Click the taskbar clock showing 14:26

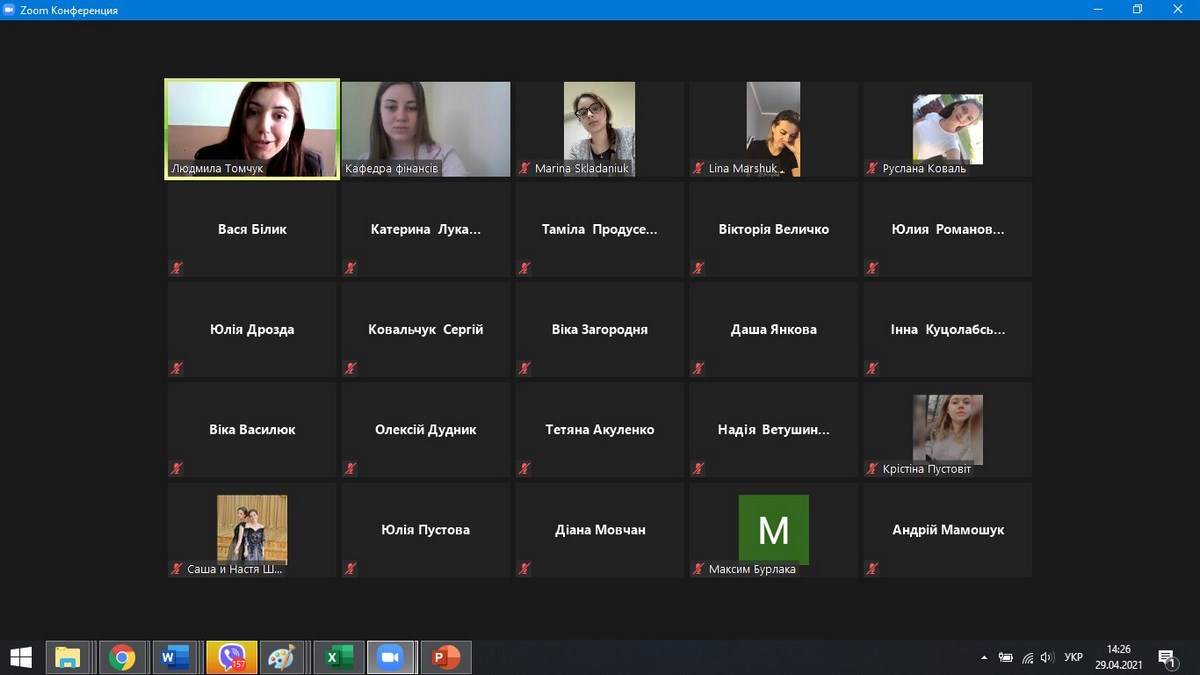[1118, 657]
